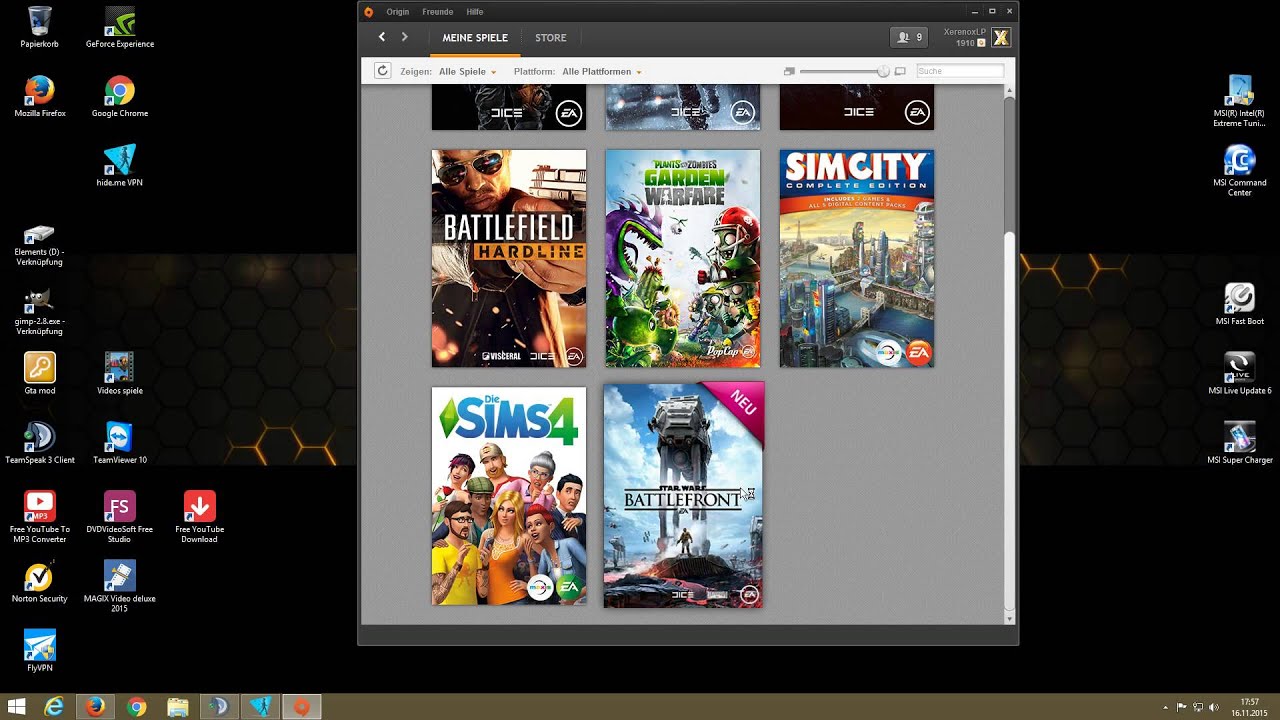Viewport: 1280px width, 720px height.
Task: Click the scrollbar up arrow in Origin library
Action: (x=1009, y=92)
